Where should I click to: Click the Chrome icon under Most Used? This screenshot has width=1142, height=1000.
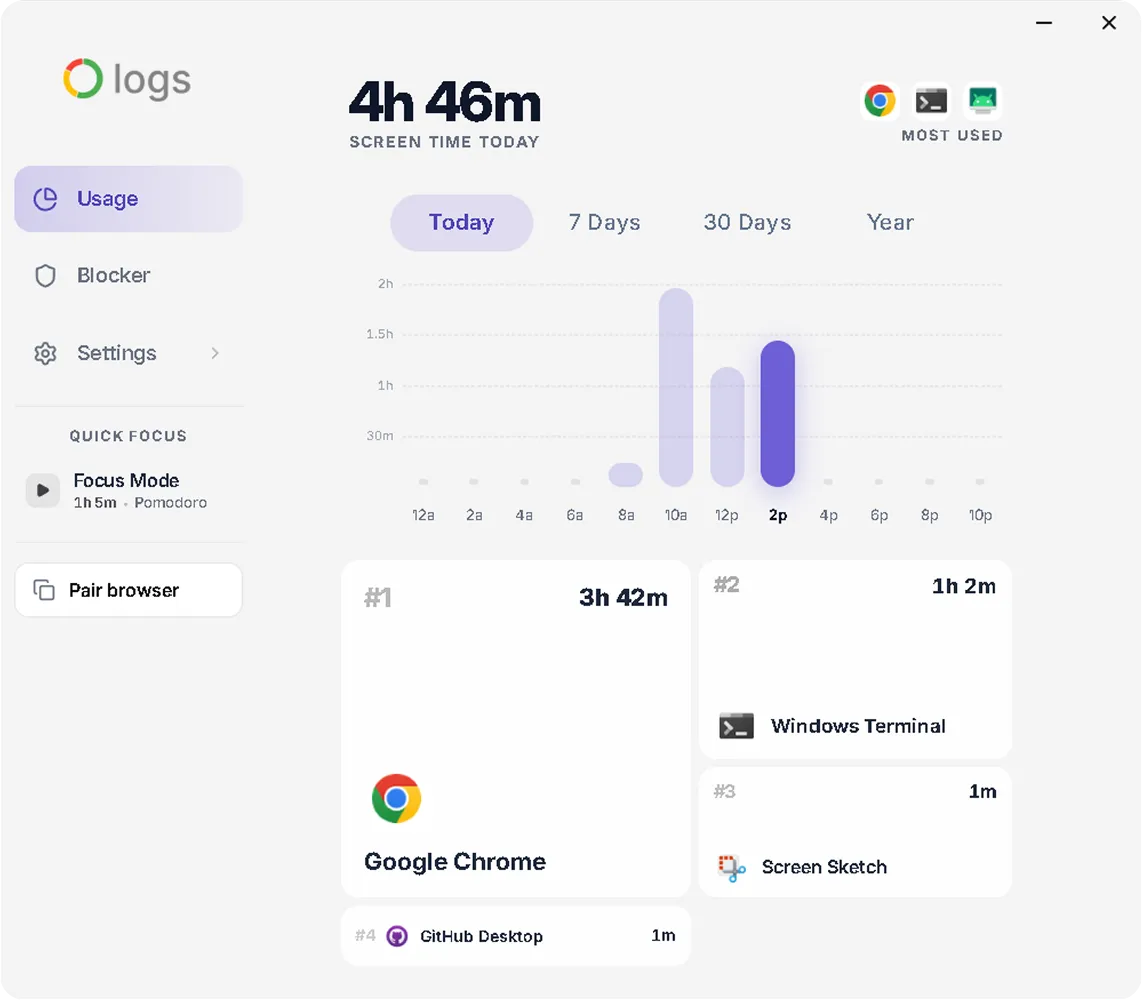coord(880,101)
